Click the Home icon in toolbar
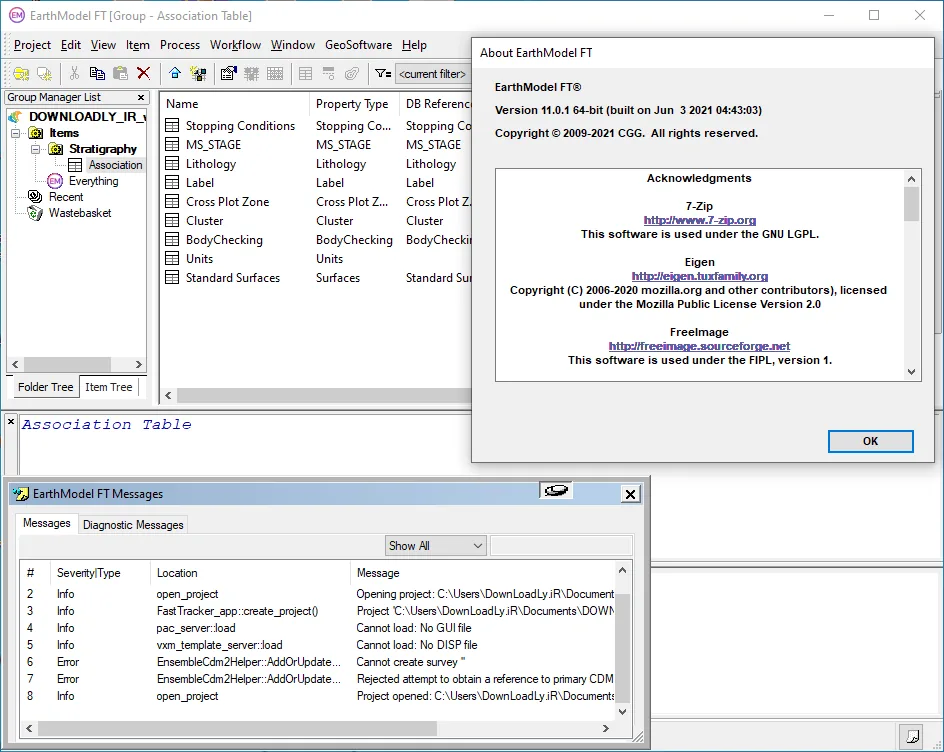This screenshot has width=944, height=752. click(175, 73)
